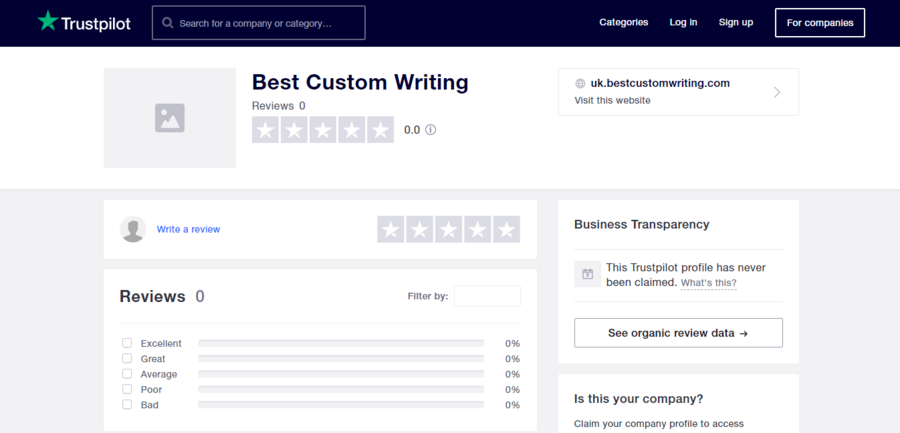
Task: Click the What's this? link
Action: [x=708, y=283]
